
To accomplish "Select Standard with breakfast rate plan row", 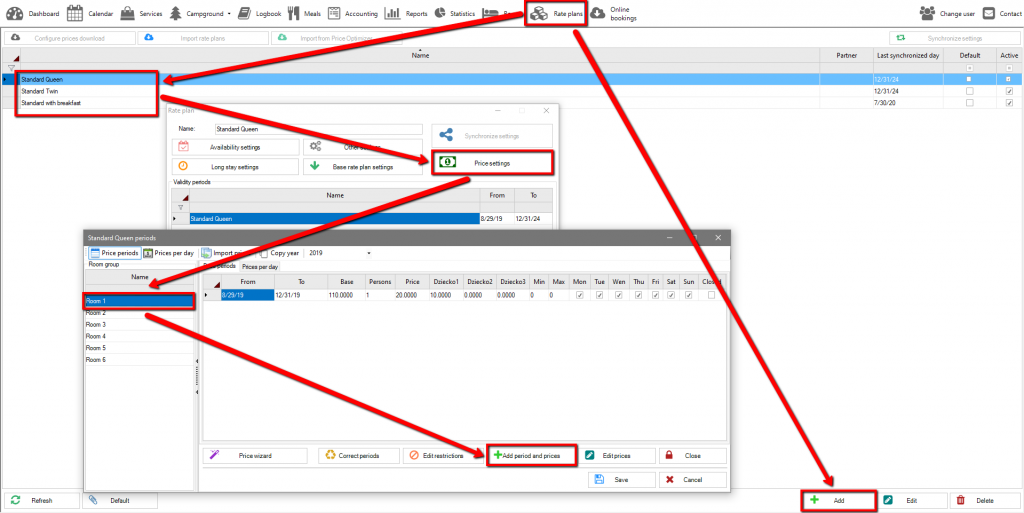I will 420,103.
